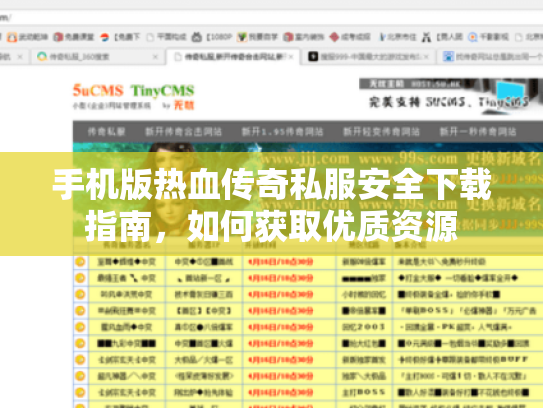Open the 成考成绩 bookmark
543x408 pixels.
point(350,37)
